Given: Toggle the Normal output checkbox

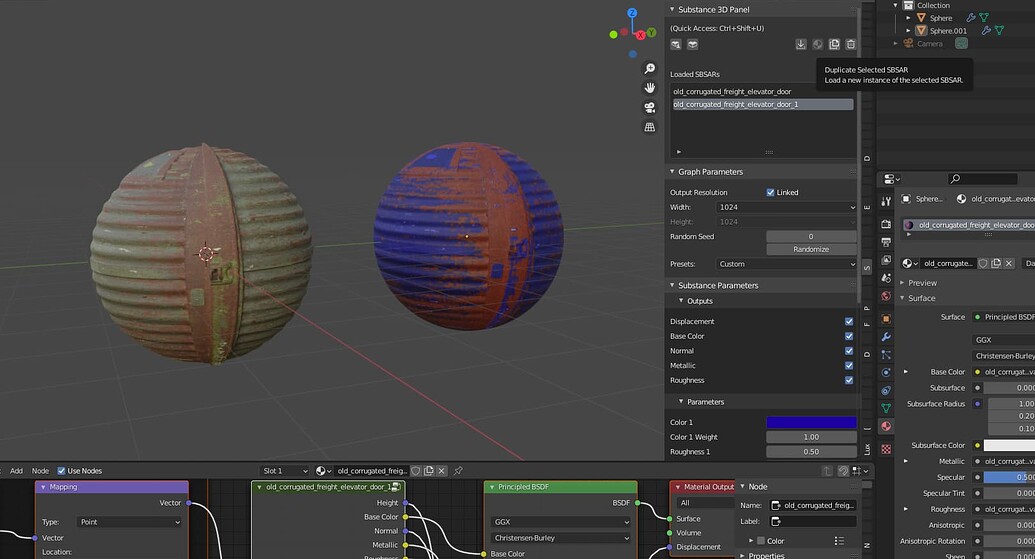Looking at the screenshot, I should (x=849, y=350).
